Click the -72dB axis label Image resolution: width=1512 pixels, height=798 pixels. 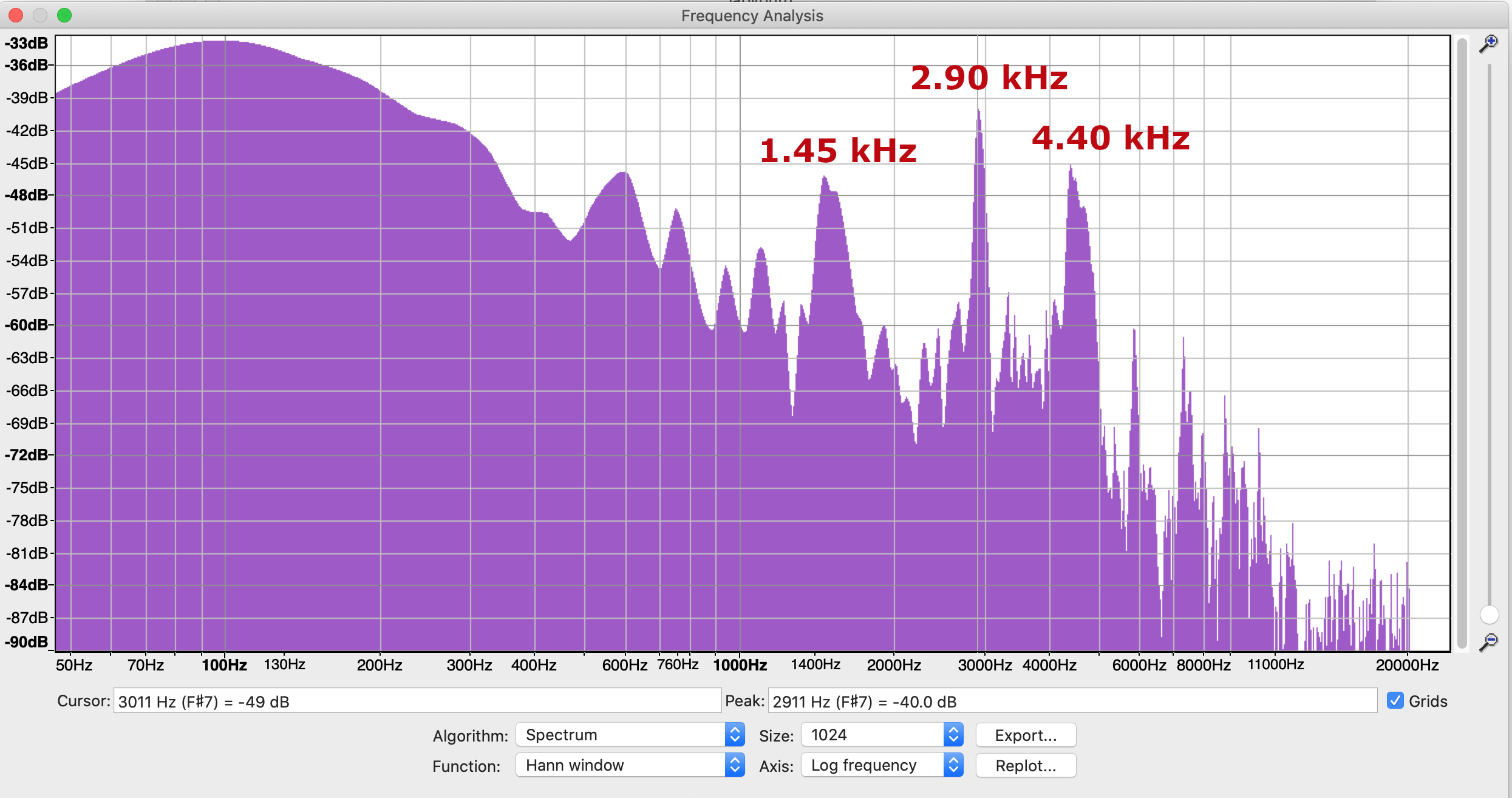tap(26, 455)
